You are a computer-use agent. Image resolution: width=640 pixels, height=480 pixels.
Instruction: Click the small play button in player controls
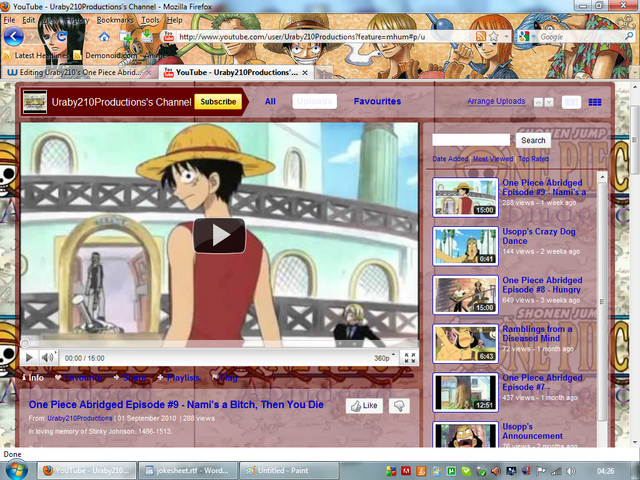(x=29, y=358)
